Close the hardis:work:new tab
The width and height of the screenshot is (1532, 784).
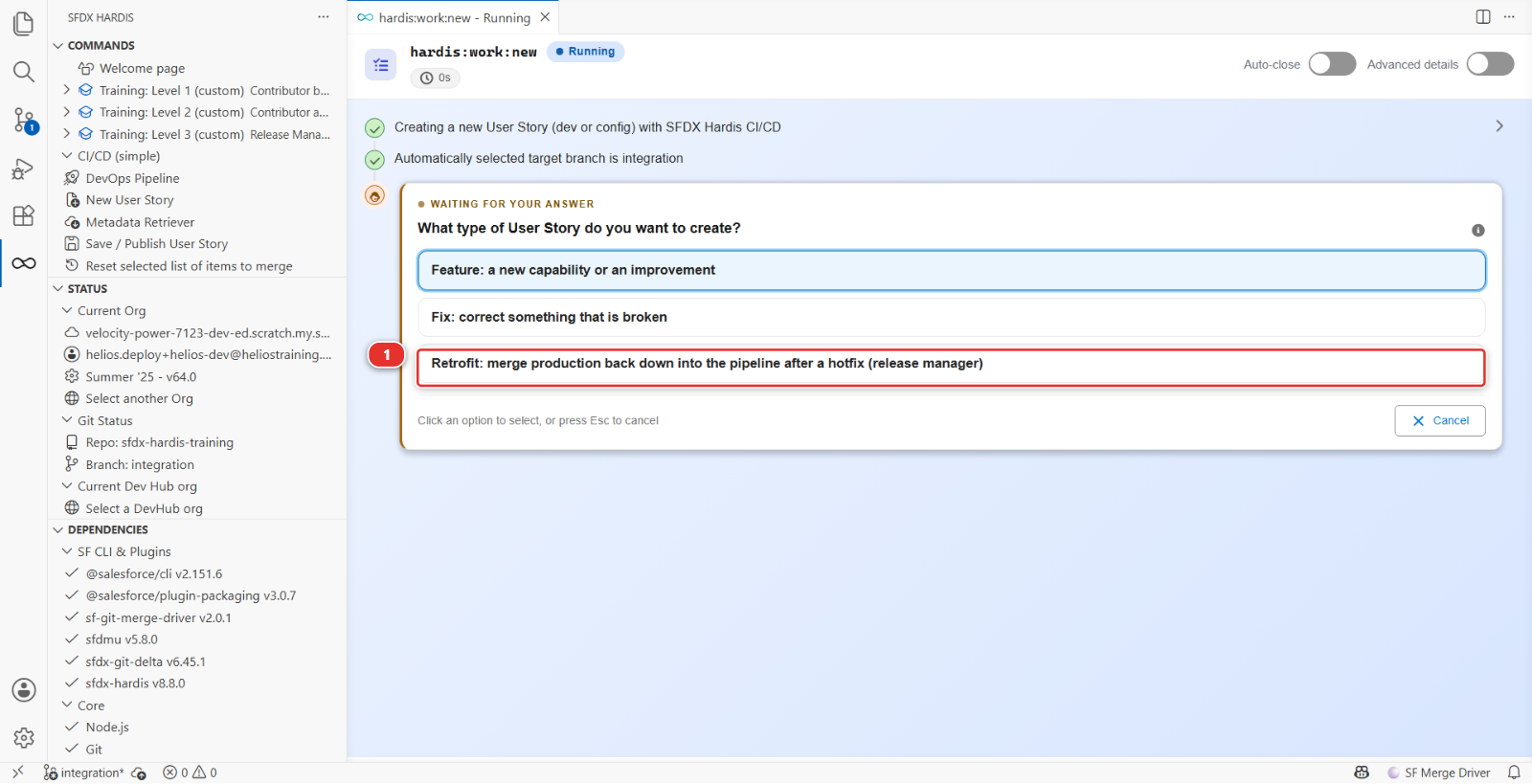(545, 17)
